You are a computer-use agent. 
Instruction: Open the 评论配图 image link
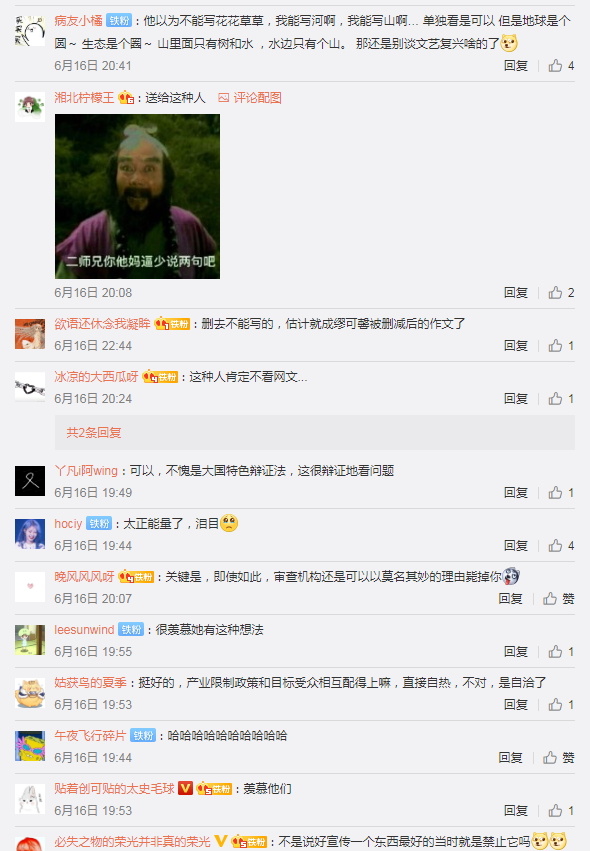click(250, 98)
